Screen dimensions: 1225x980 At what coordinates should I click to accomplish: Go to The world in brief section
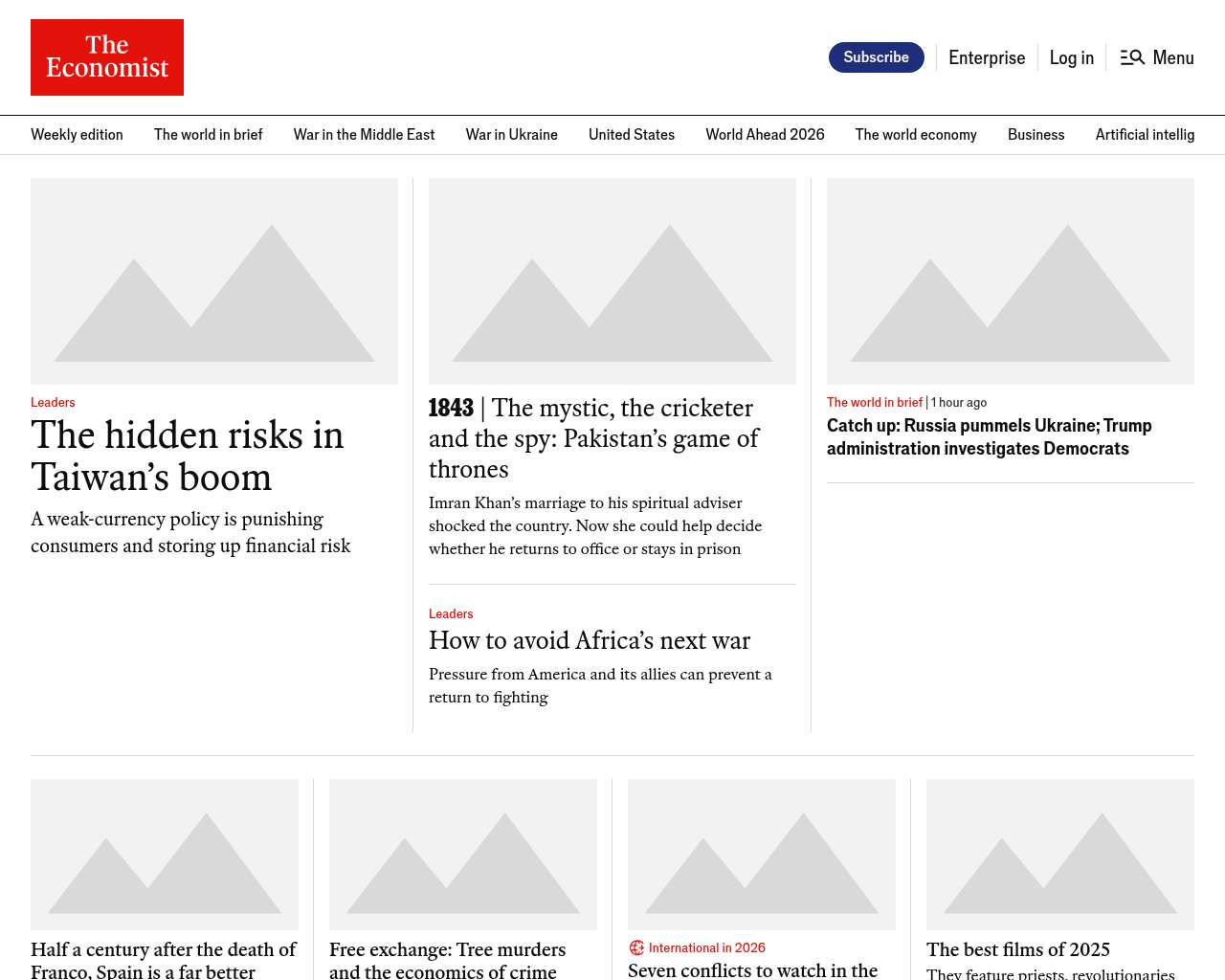pyautogui.click(x=208, y=135)
